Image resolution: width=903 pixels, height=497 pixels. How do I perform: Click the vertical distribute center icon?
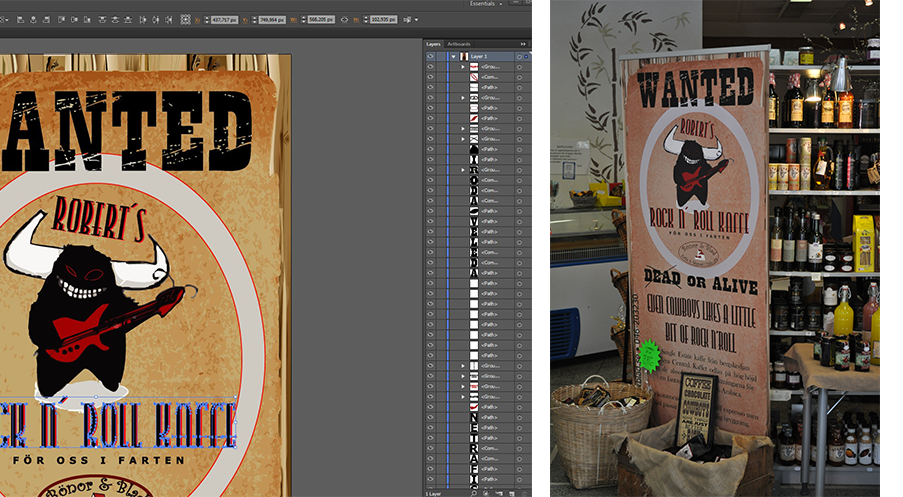115,20
